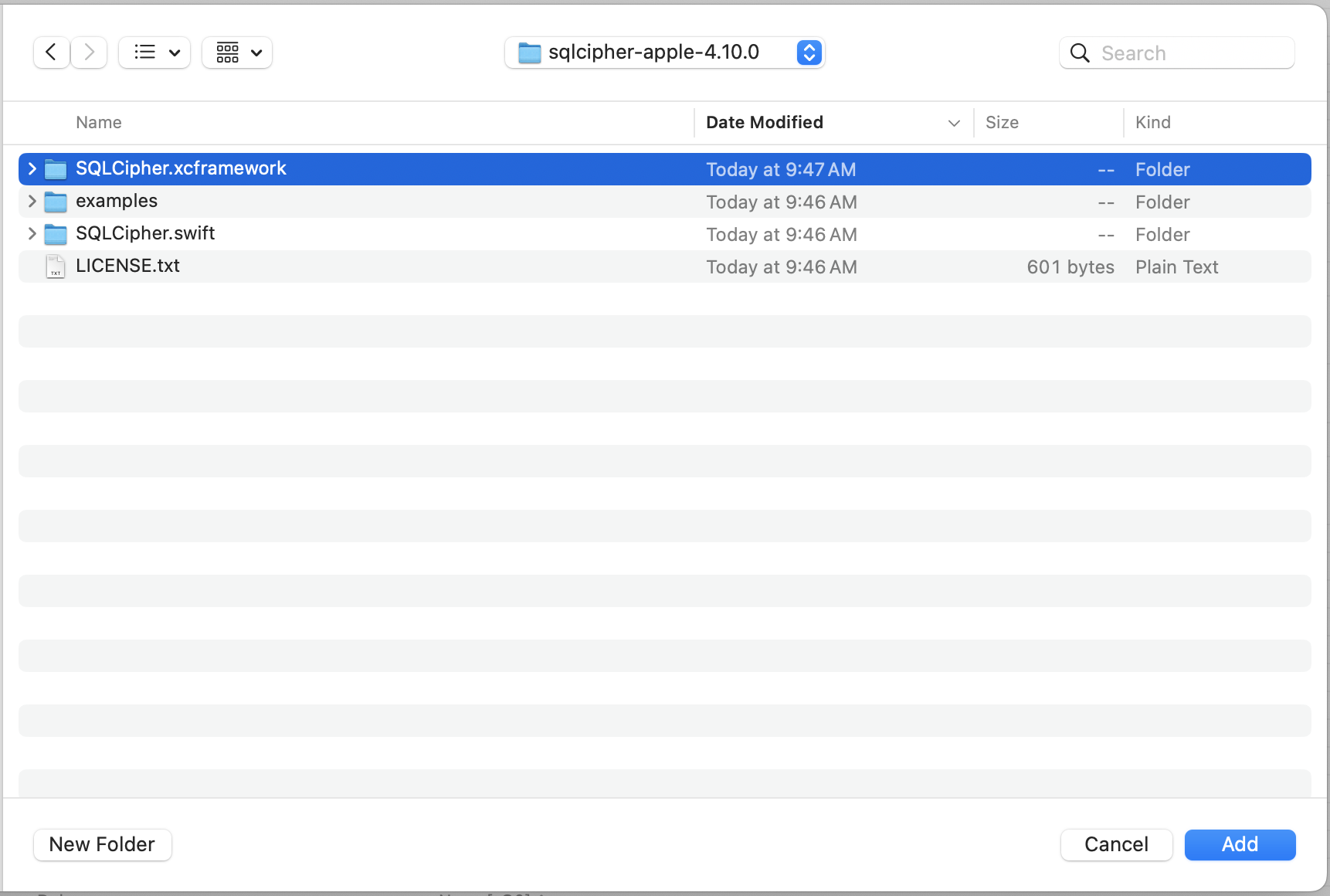This screenshot has width=1330, height=896.
Task: Click the magnifying glass search icon
Action: click(x=1080, y=53)
